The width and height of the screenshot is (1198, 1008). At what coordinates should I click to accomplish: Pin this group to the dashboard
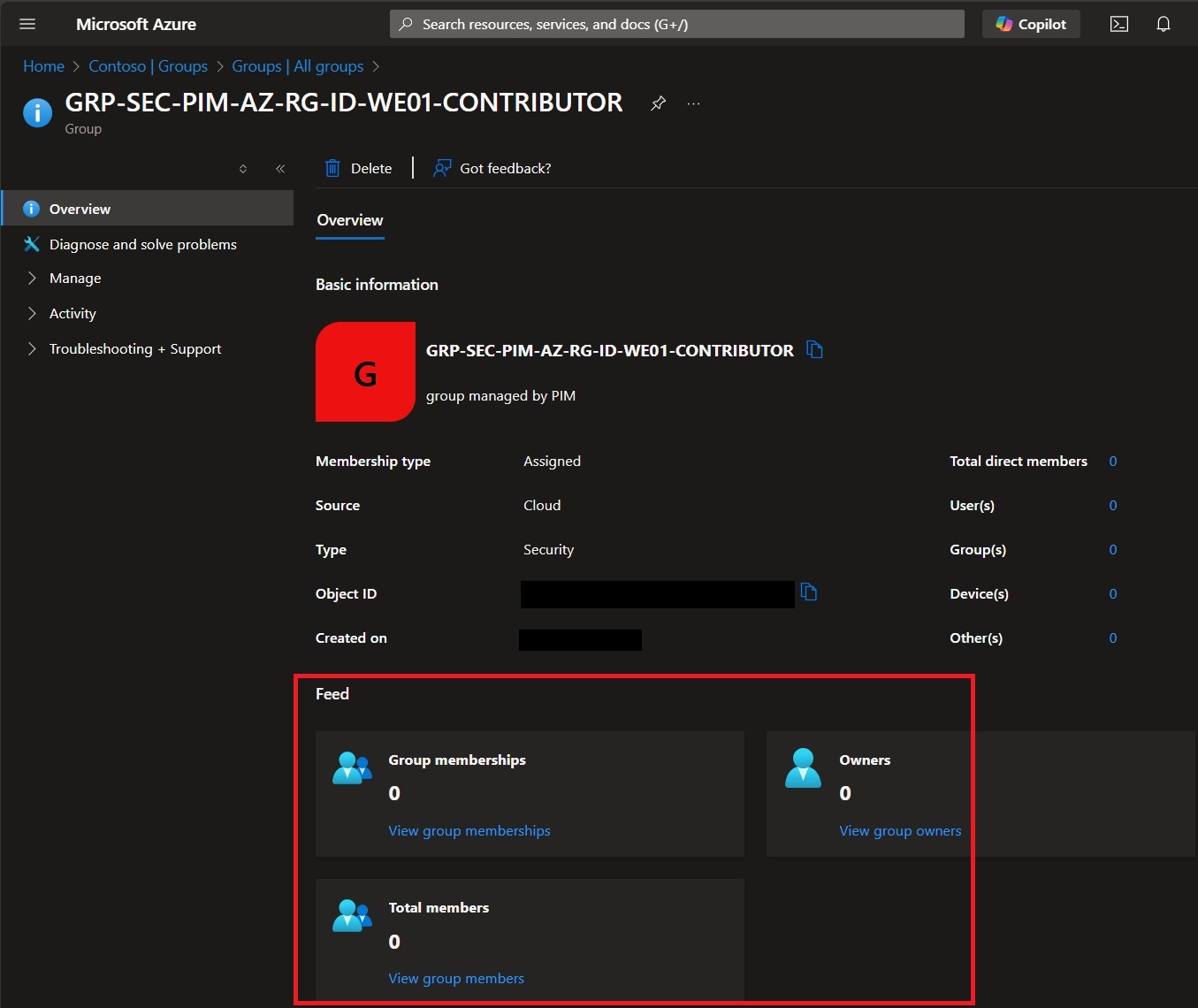[658, 103]
